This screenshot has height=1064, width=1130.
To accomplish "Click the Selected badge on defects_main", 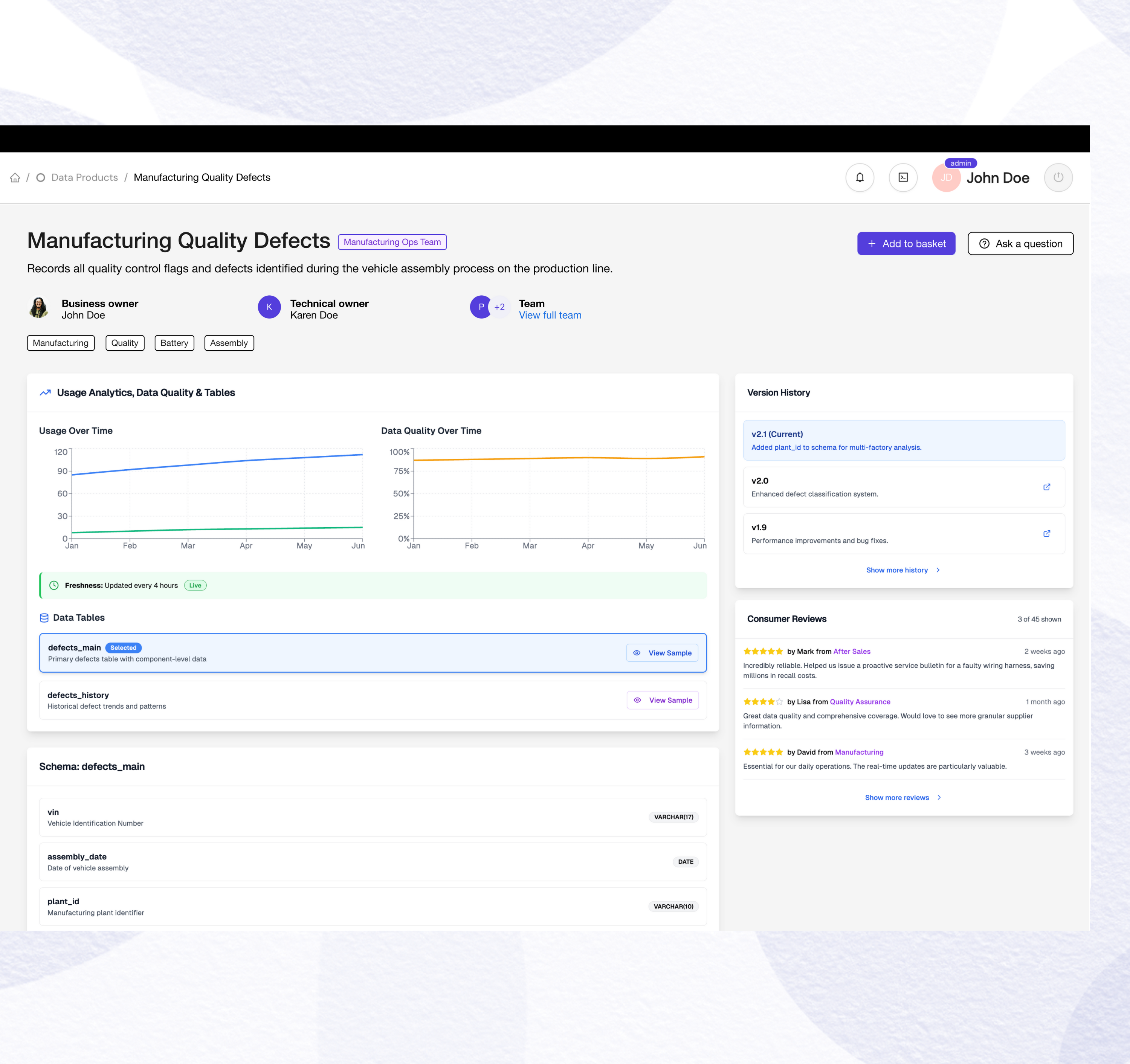I will pos(123,648).
